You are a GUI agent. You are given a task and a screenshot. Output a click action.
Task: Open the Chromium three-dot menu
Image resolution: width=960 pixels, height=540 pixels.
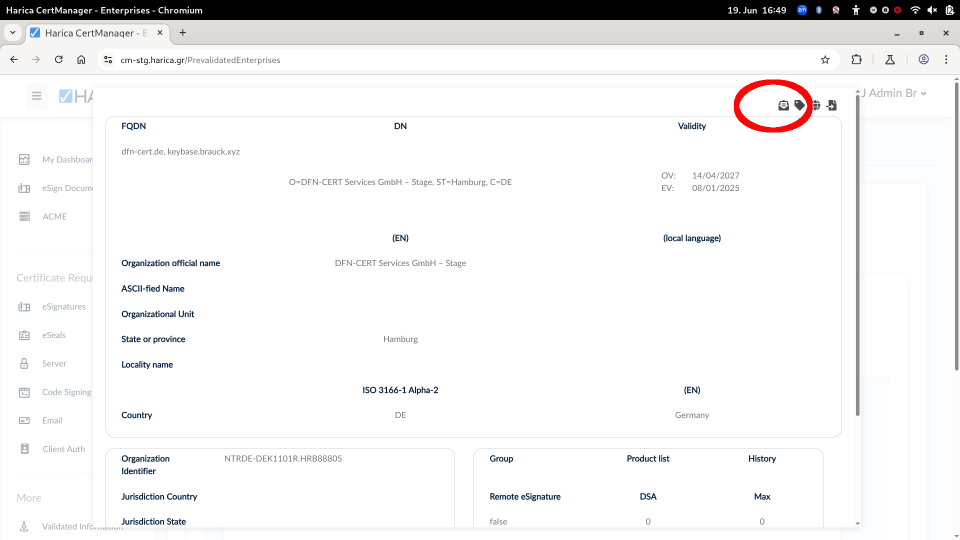(946, 59)
